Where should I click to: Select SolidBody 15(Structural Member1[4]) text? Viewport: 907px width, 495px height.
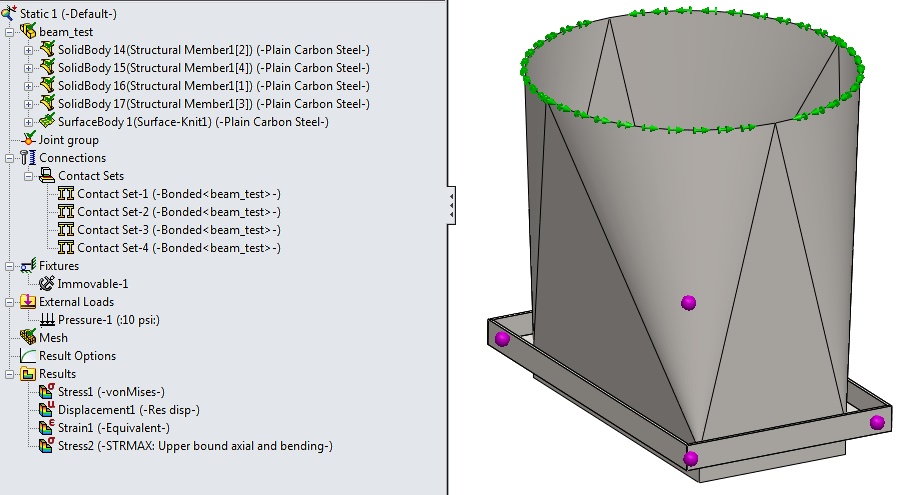click(155, 68)
